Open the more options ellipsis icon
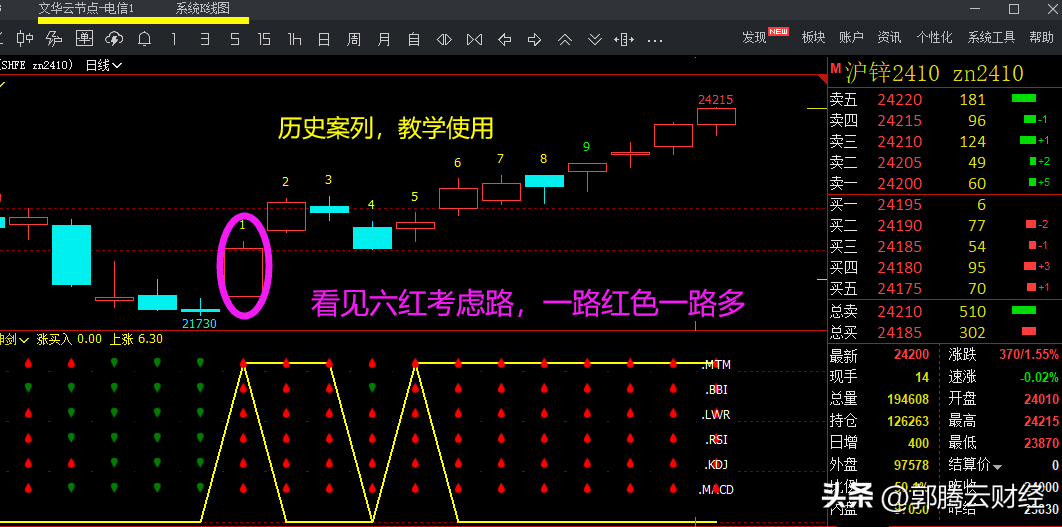The width and height of the screenshot is (1062, 527). tap(655, 39)
